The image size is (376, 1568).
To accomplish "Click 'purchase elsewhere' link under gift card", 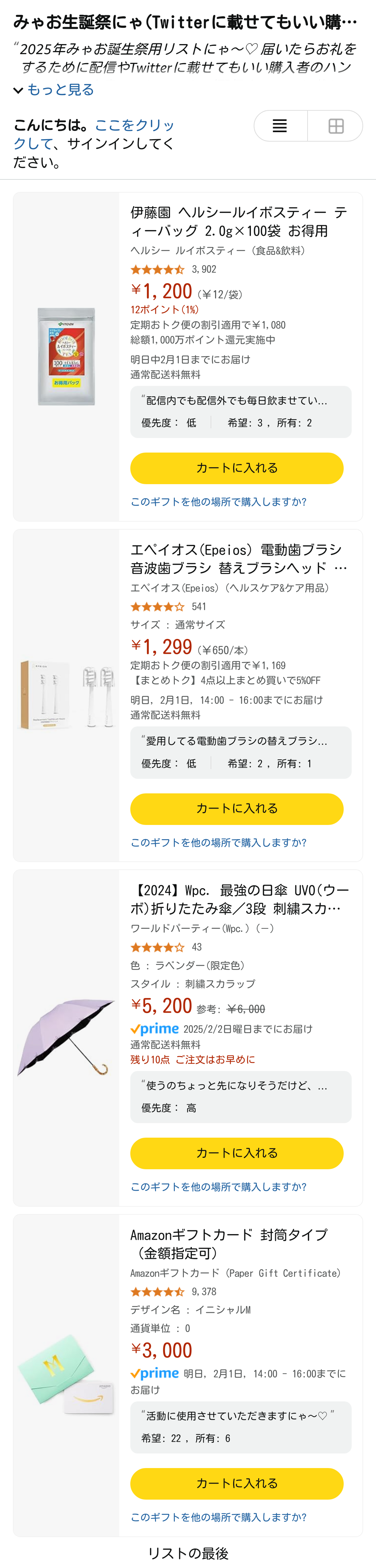I will click(218, 1517).
